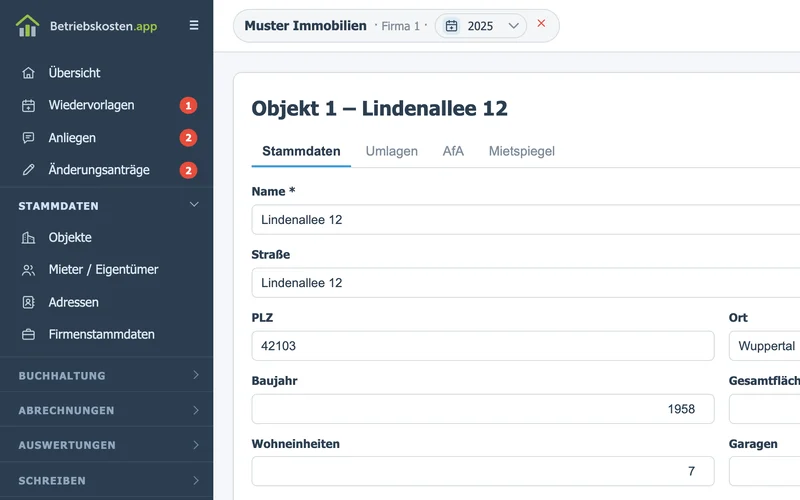Click the Firmenstammdaten briefcase icon
This screenshot has height=500, width=800.
(29, 335)
